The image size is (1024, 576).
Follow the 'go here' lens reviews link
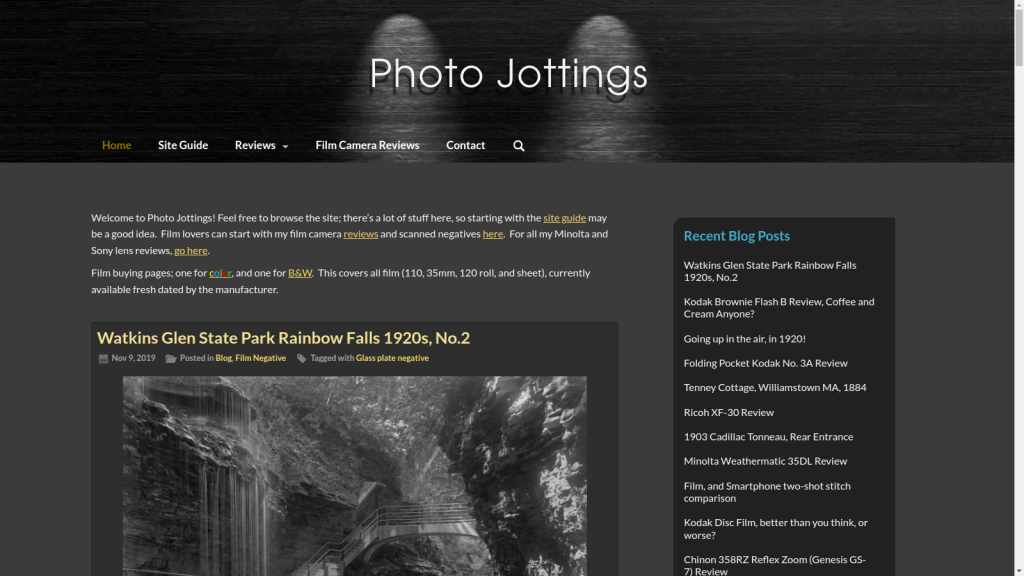pos(191,250)
